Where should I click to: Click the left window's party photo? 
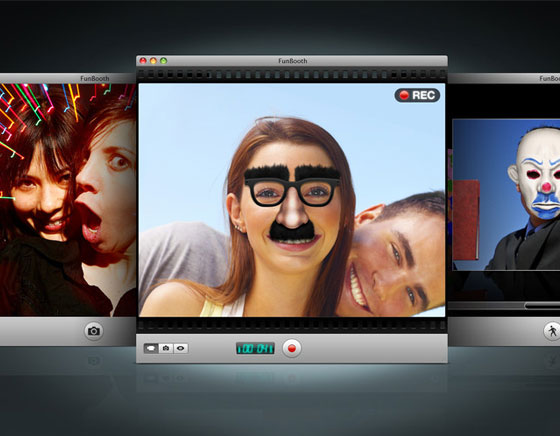click(68, 200)
